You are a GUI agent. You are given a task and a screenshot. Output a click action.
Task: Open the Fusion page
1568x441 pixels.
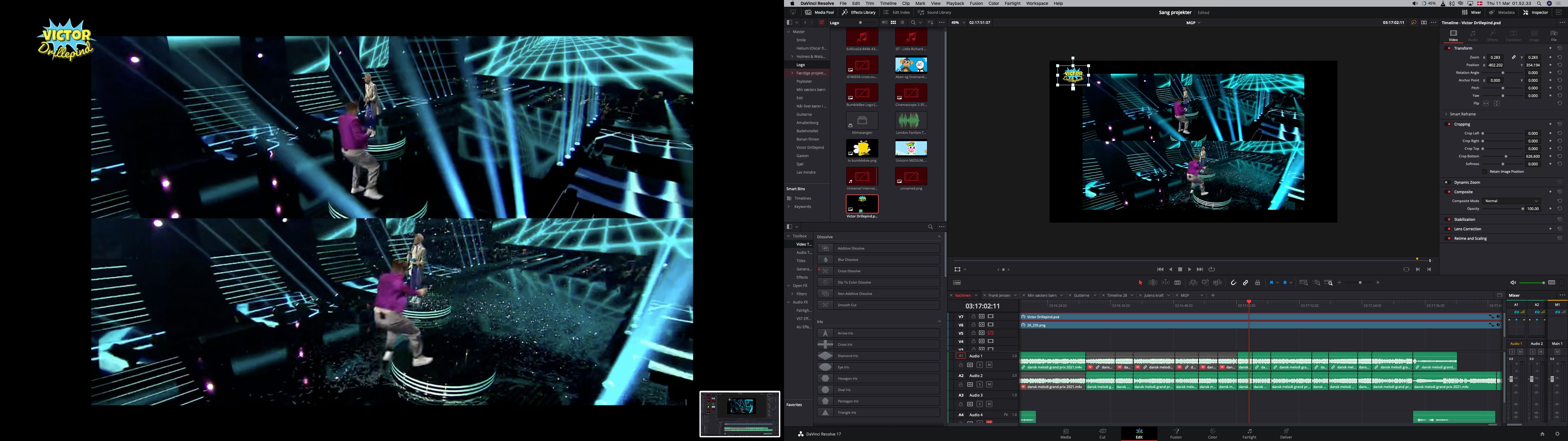coord(1175,433)
